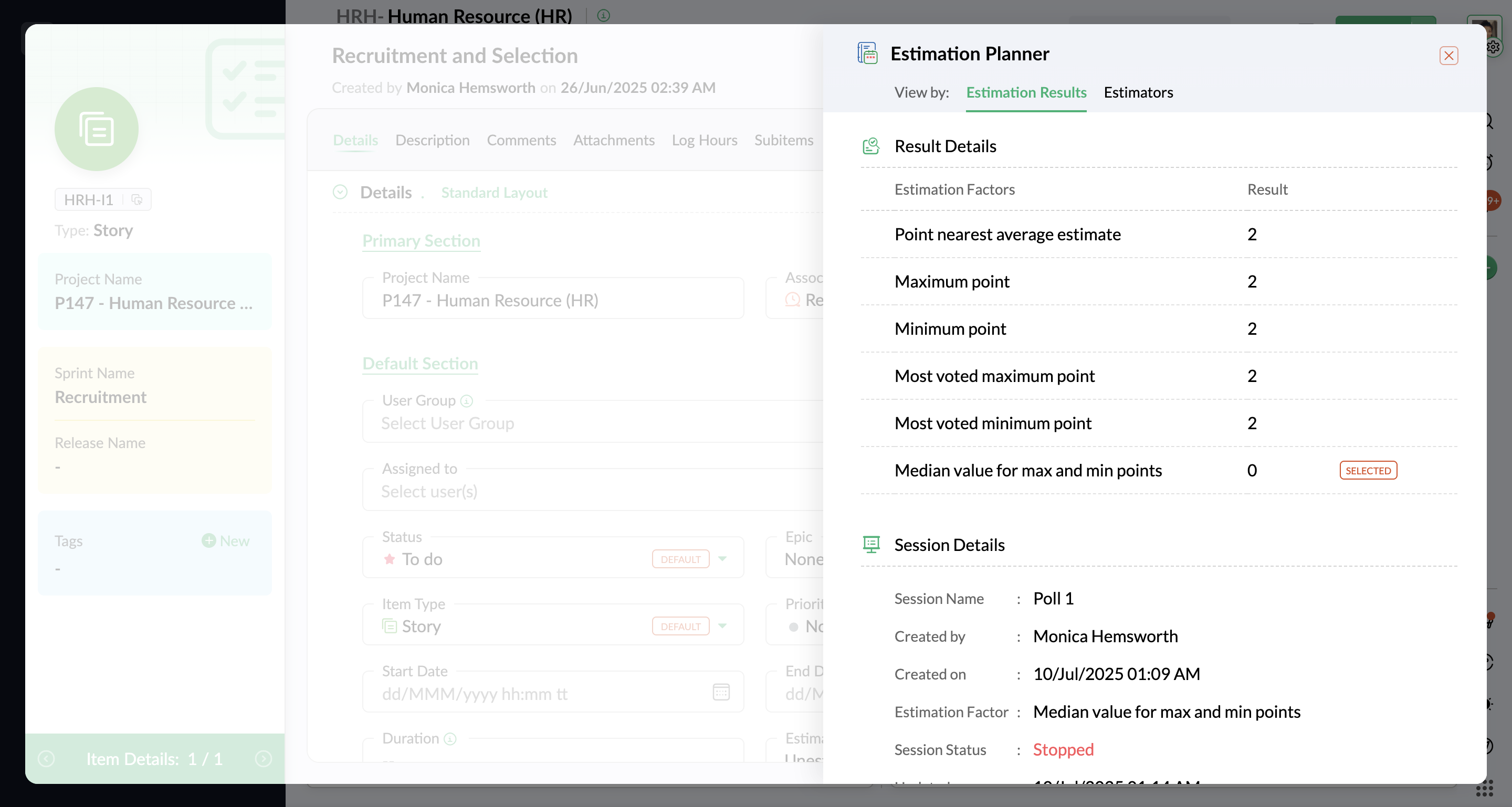Viewport: 1512px width, 807px height.
Task: Click the Standard Layout link
Action: (x=493, y=193)
